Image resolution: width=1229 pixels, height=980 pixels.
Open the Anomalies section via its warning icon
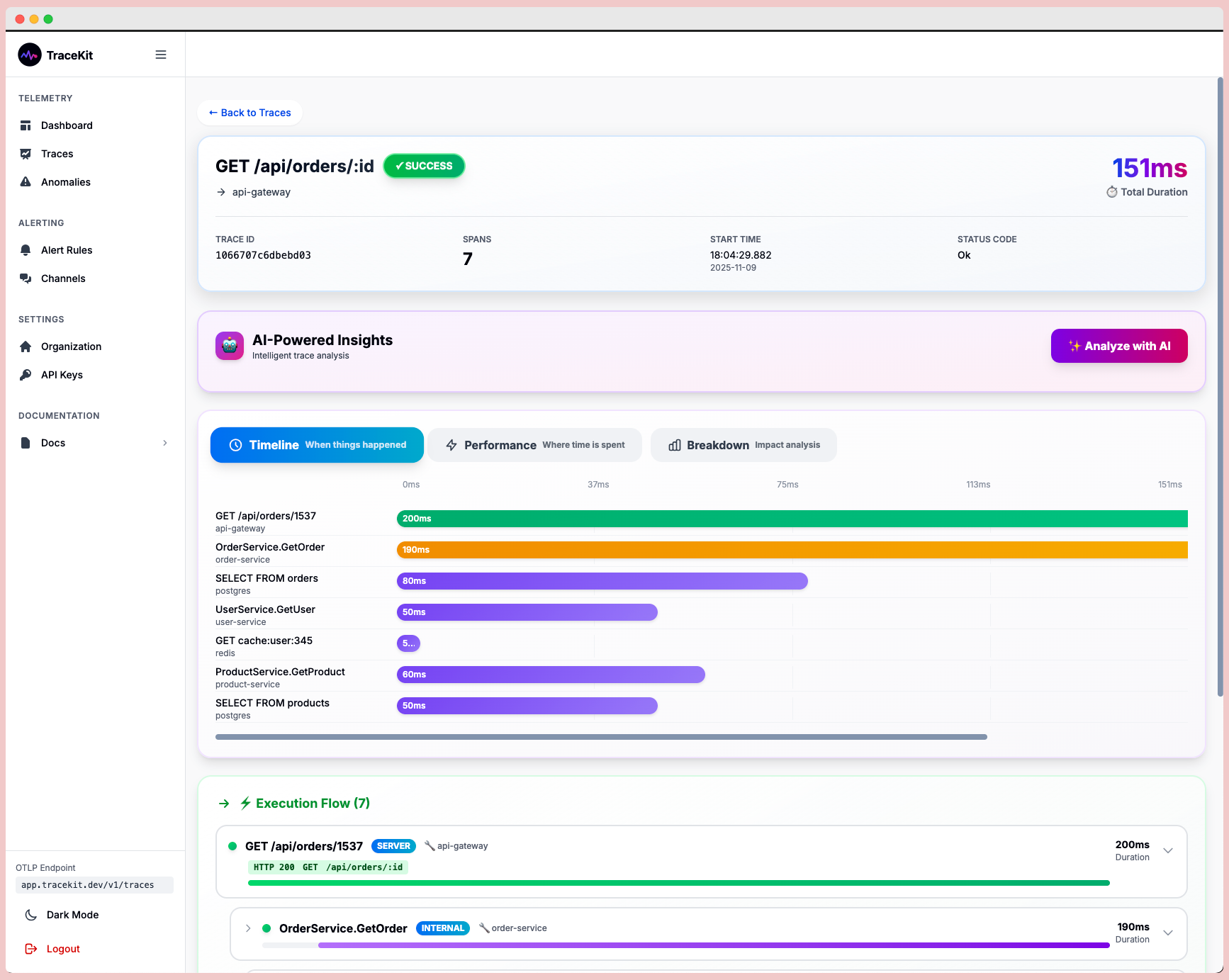(26, 182)
